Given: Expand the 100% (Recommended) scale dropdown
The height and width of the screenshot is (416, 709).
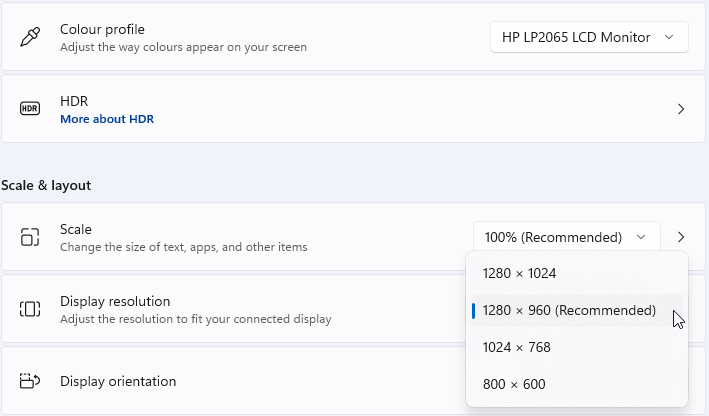Looking at the screenshot, I should pyautogui.click(x=566, y=237).
